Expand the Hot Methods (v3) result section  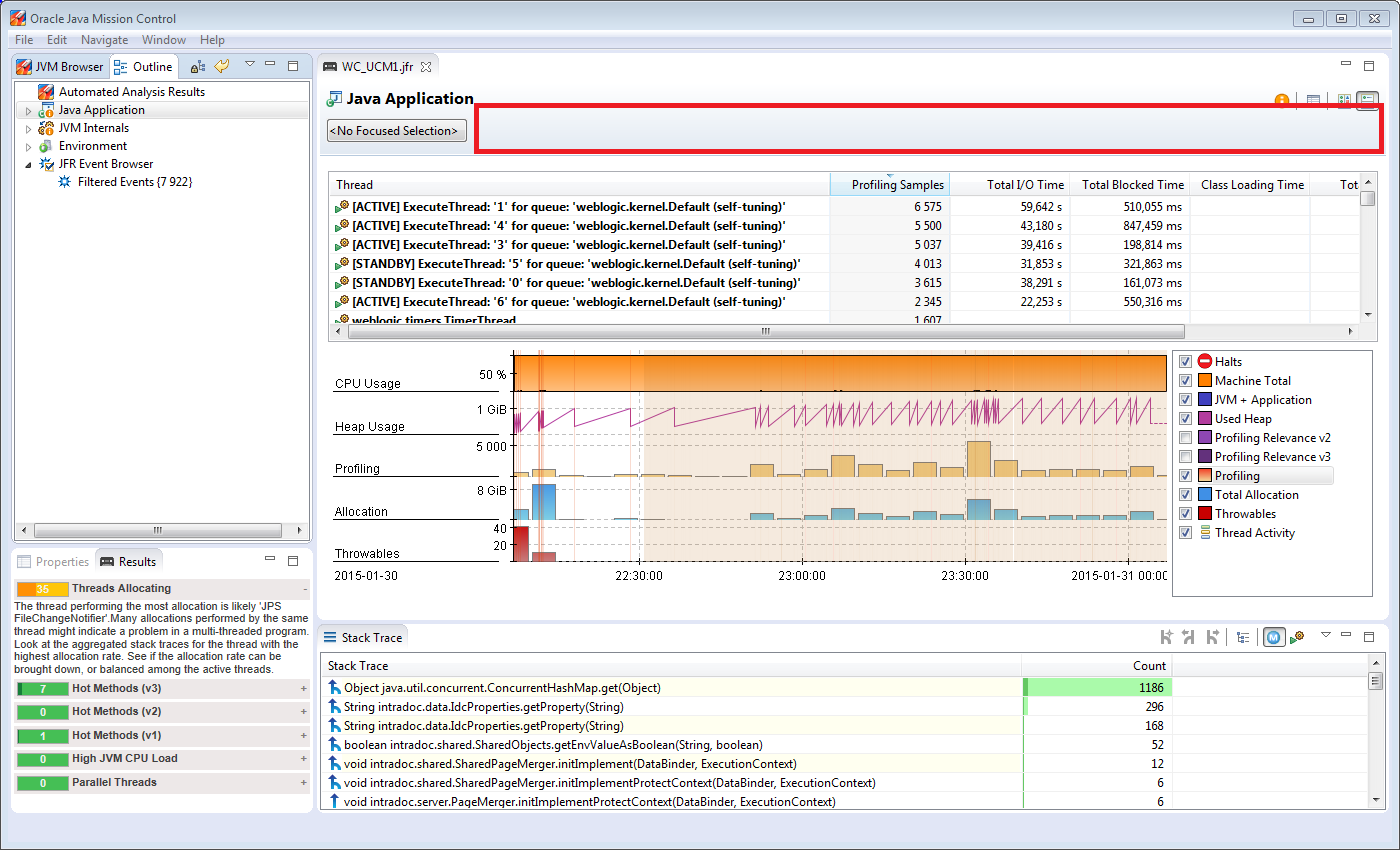click(x=303, y=688)
